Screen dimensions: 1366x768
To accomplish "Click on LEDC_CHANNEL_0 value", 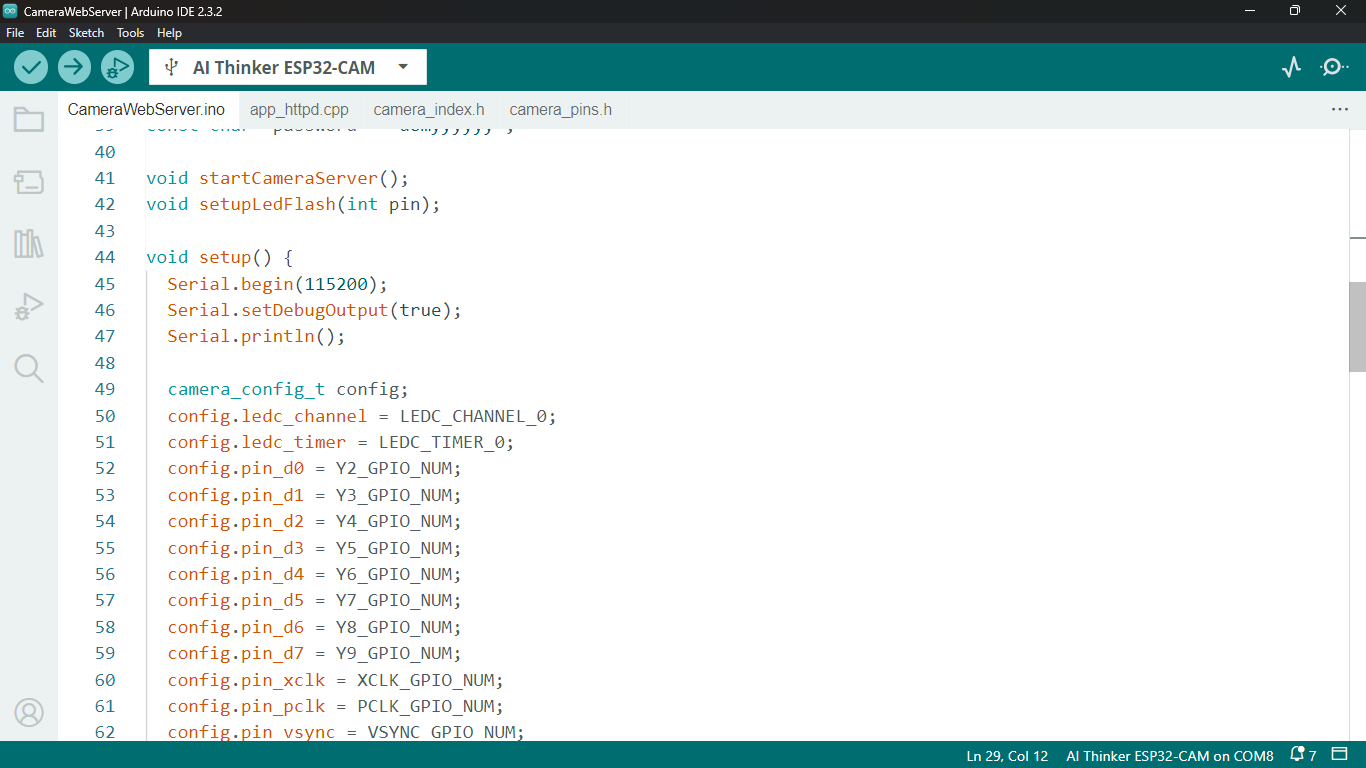I will [473, 416].
